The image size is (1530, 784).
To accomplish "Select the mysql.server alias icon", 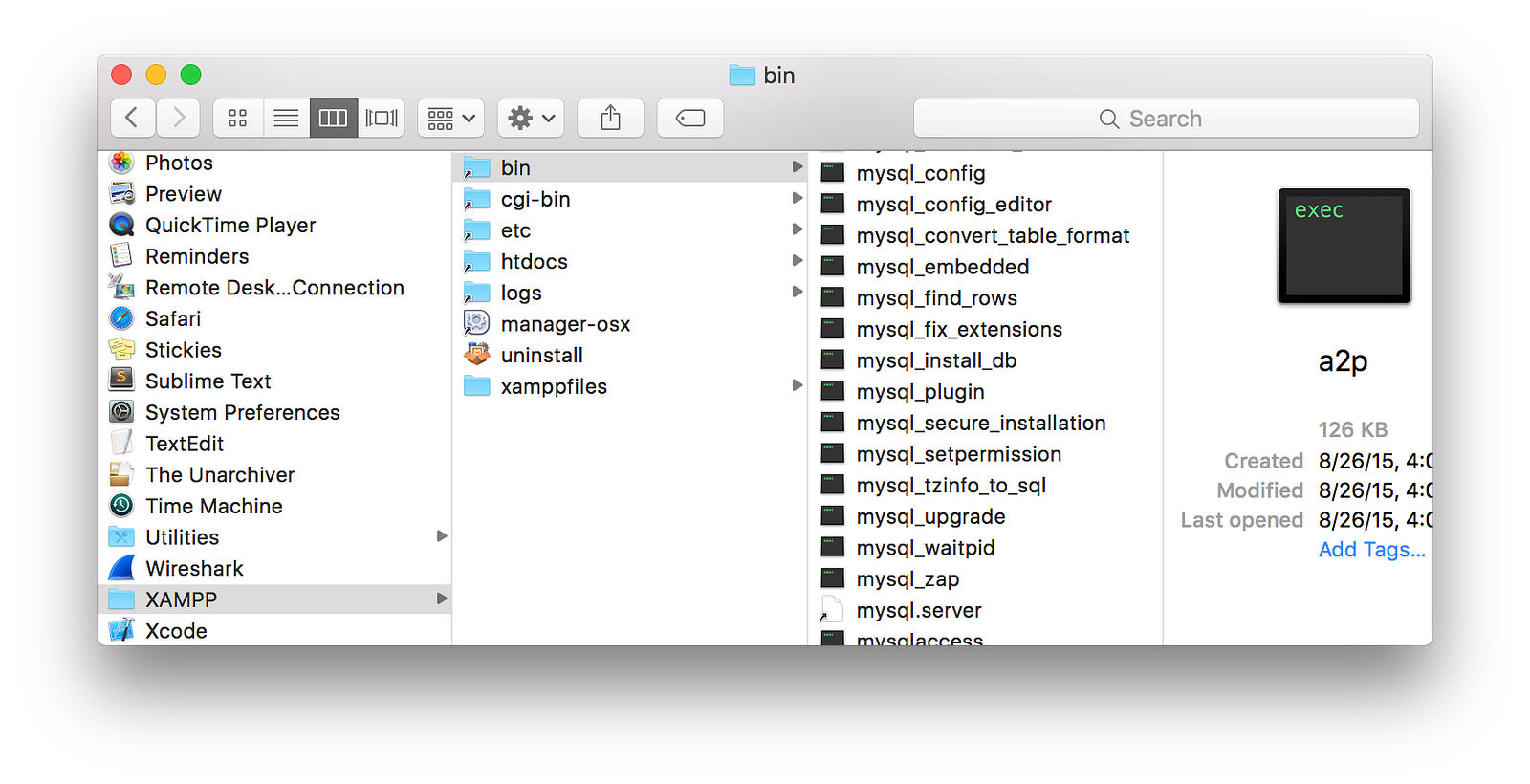I will (x=832, y=610).
